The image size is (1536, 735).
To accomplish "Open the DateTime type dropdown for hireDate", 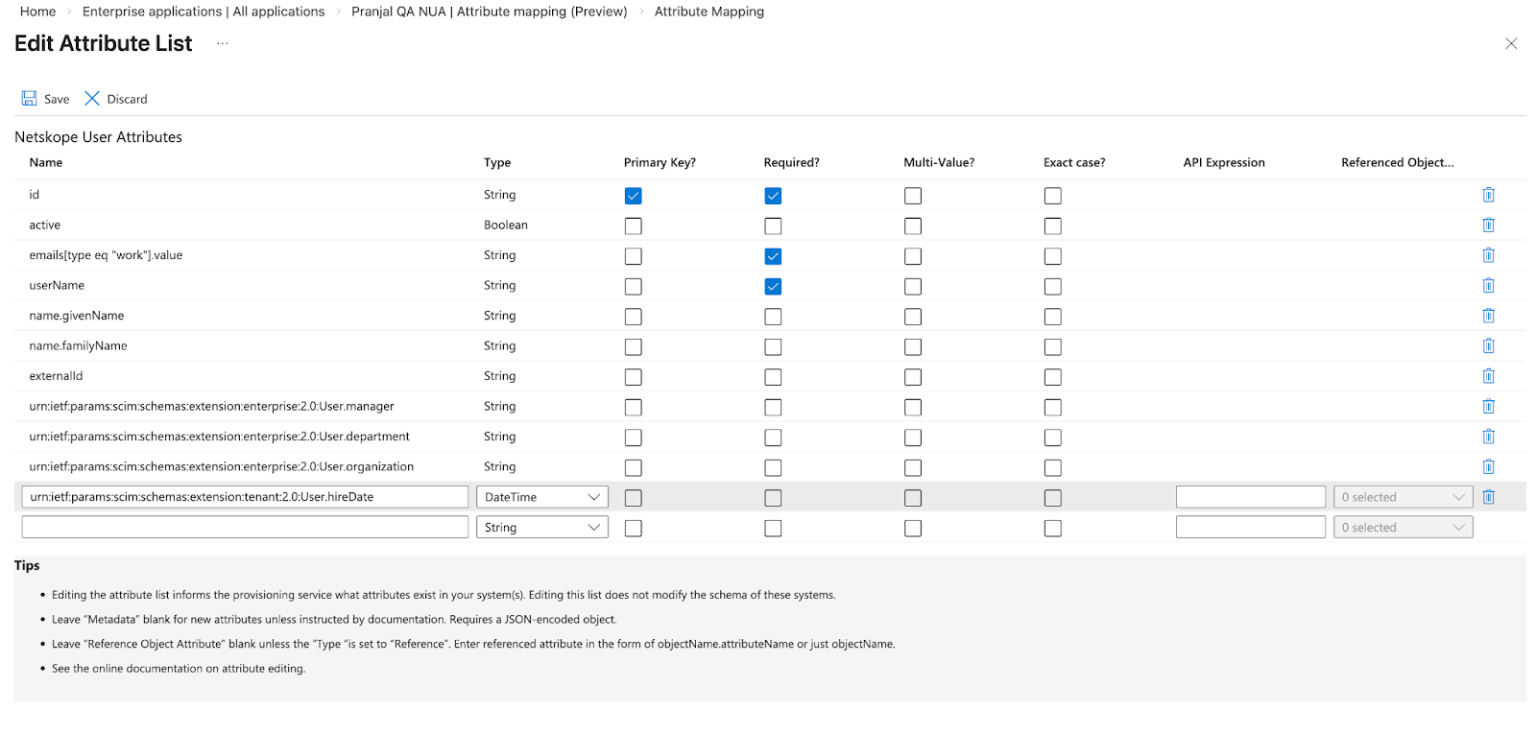I will pos(542,497).
